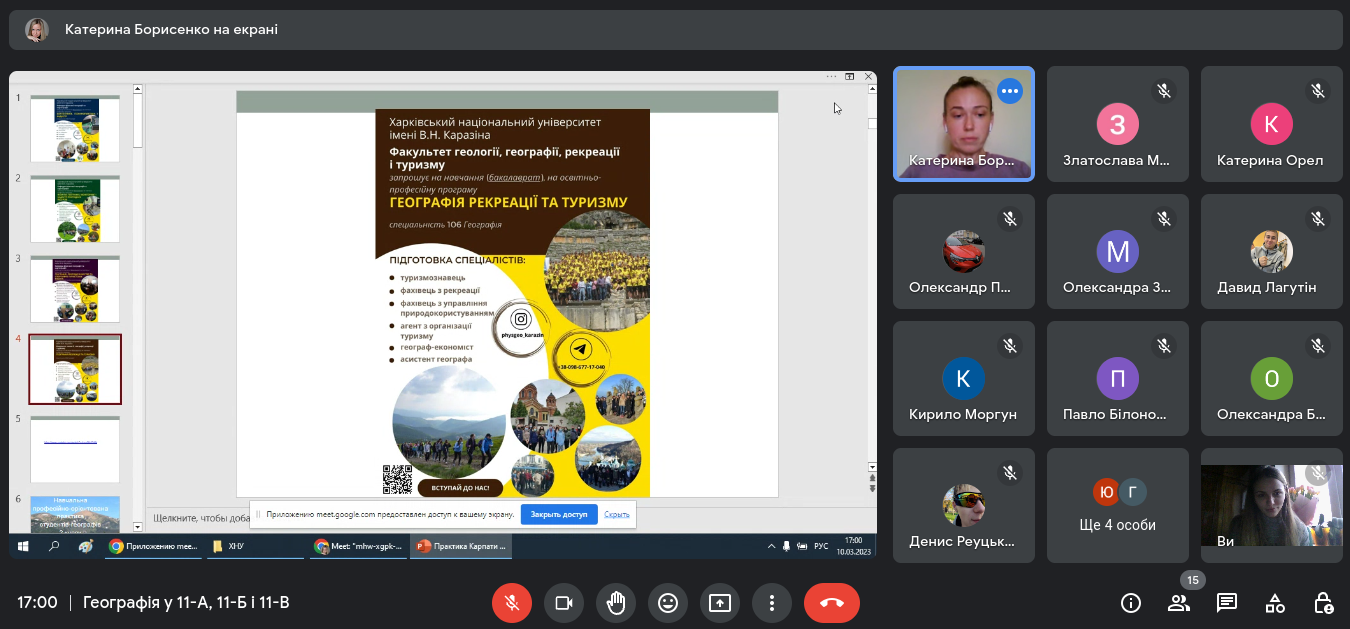Open meeting details info icon
The height and width of the screenshot is (629, 1350).
(1131, 603)
